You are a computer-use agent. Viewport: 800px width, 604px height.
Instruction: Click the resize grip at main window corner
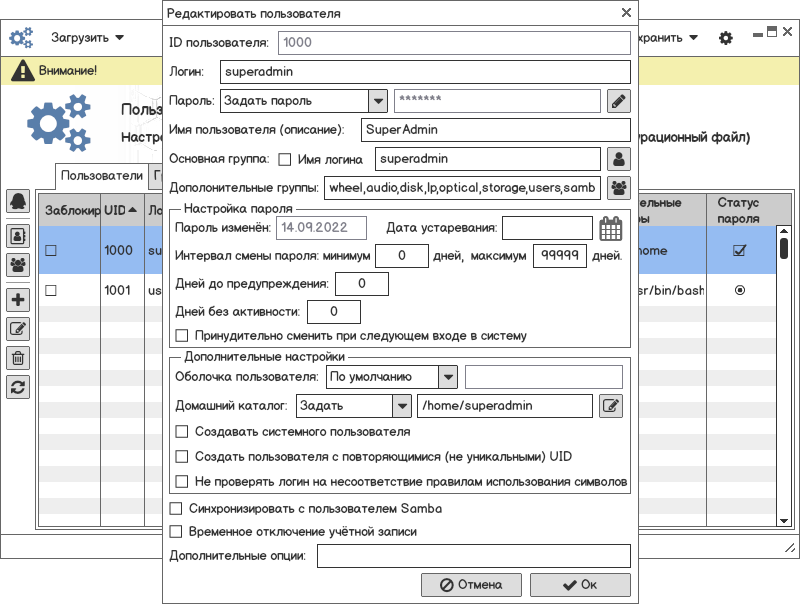tap(790, 548)
